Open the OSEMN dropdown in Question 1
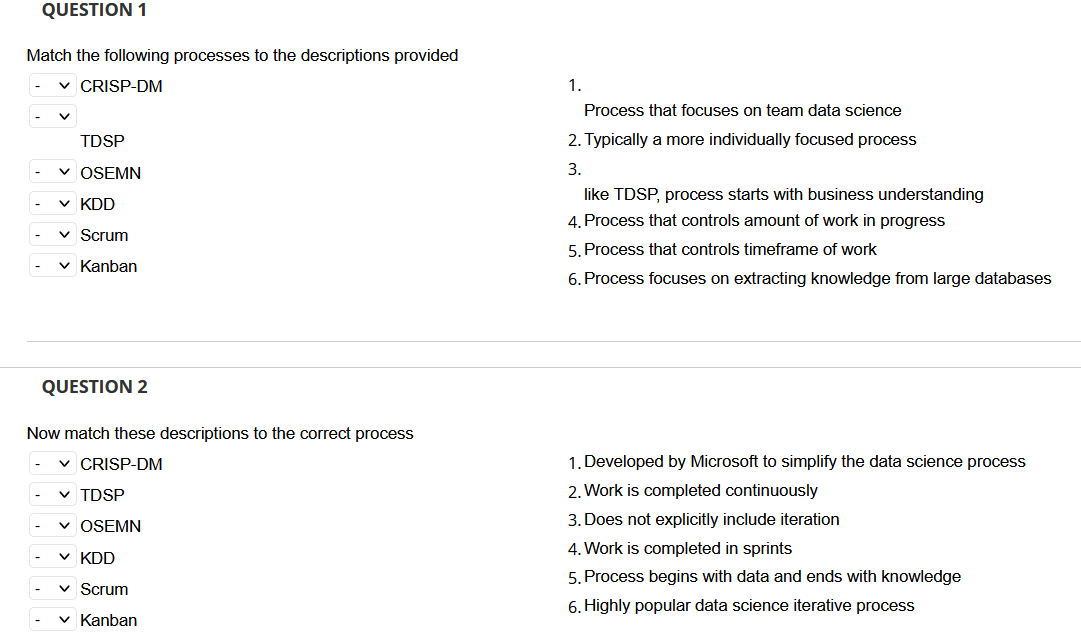This screenshot has width=1081, height=637. 52,171
